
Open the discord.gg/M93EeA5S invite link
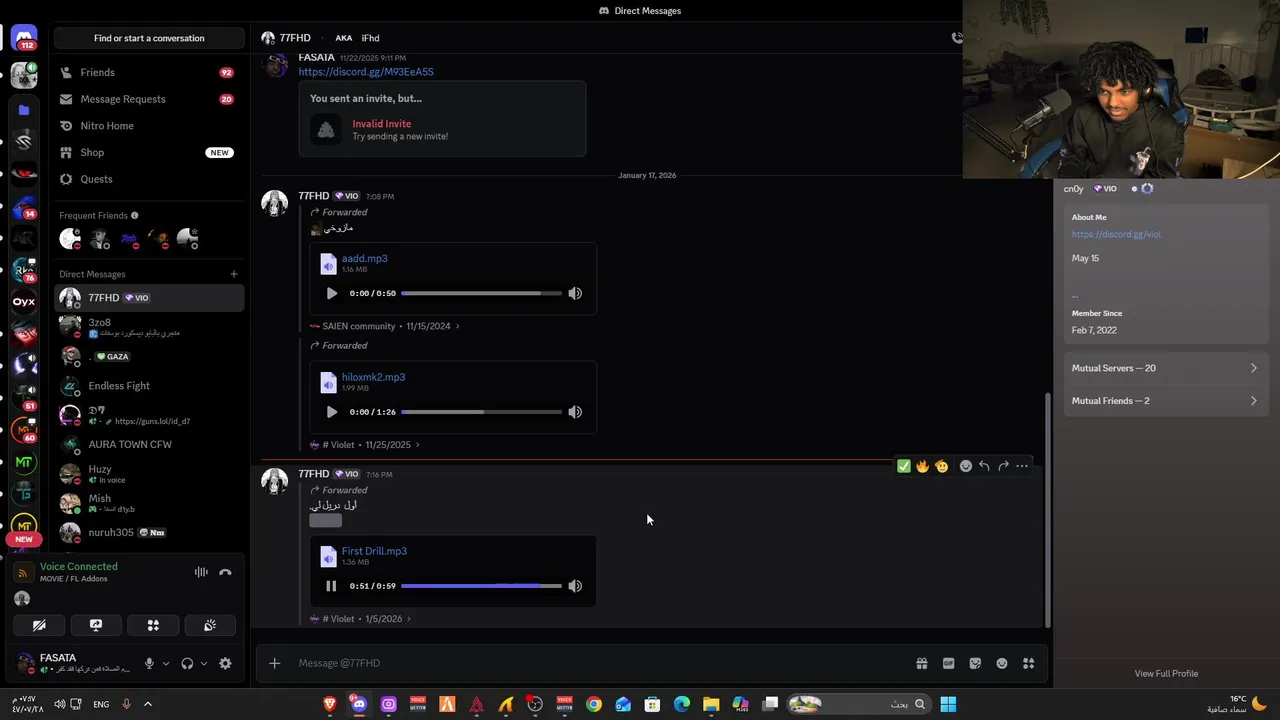tap(366, 72)
